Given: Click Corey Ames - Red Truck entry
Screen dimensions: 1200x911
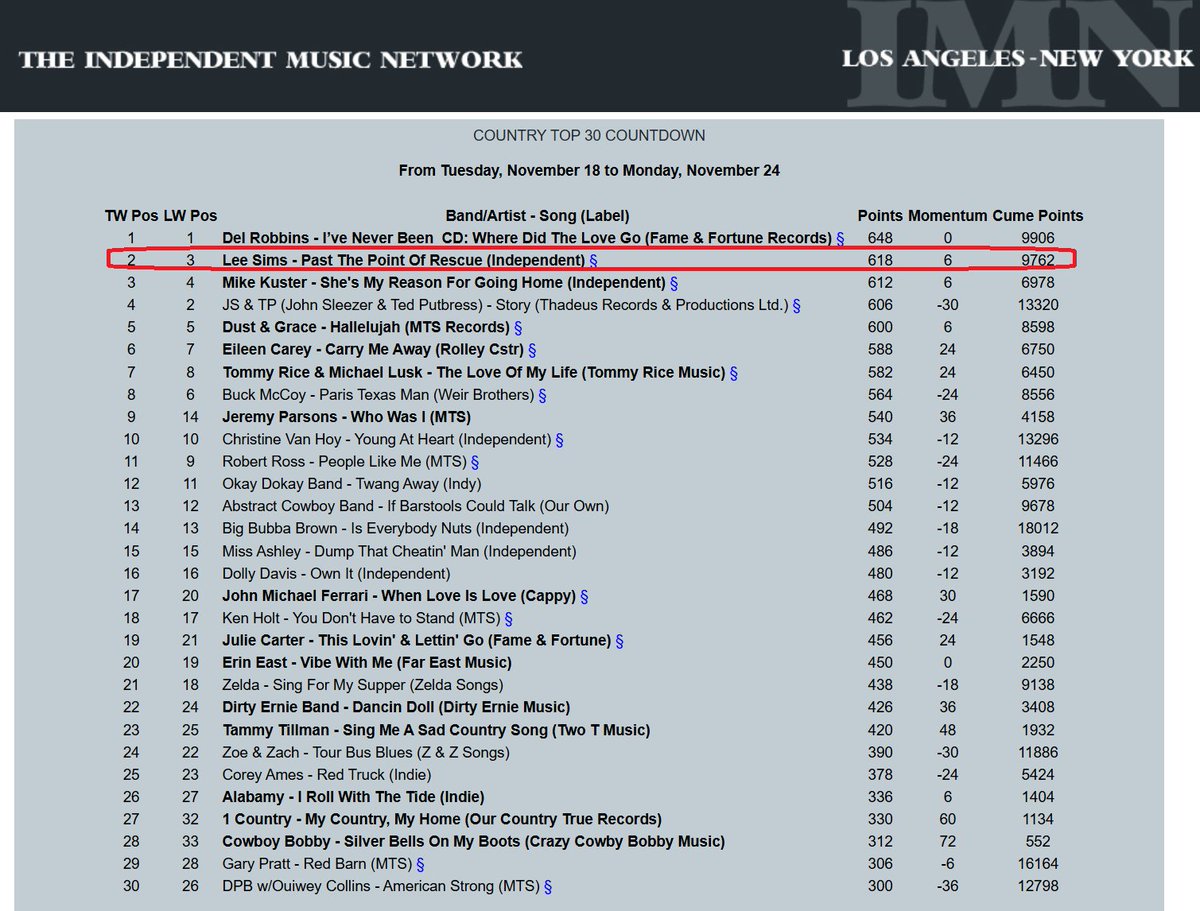Looking at the screenshot, I should [327, 774].
